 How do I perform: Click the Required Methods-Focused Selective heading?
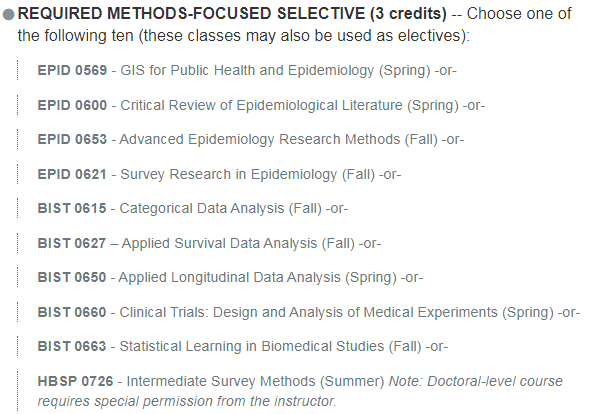(232, 14)
